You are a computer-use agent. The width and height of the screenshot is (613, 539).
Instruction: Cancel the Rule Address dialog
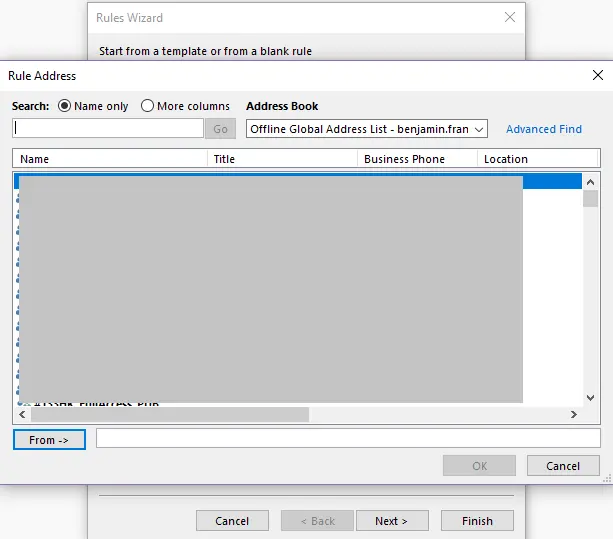[x=563, y=466]
